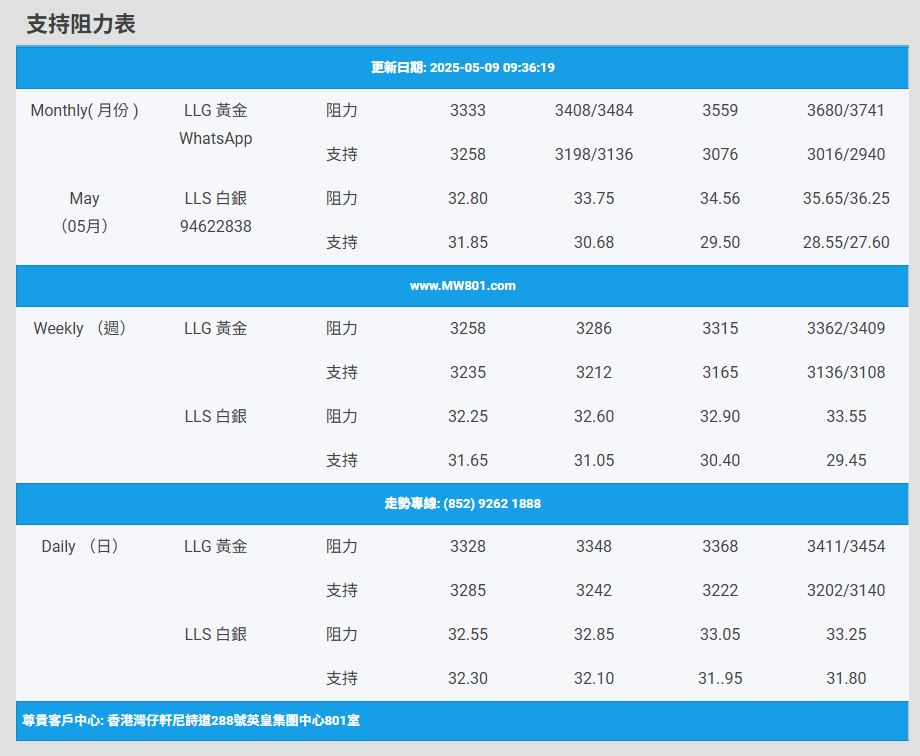The width and height of the screenshot is (920, 756).
Task: Select the value 32.90
Action: click(720, 416)
